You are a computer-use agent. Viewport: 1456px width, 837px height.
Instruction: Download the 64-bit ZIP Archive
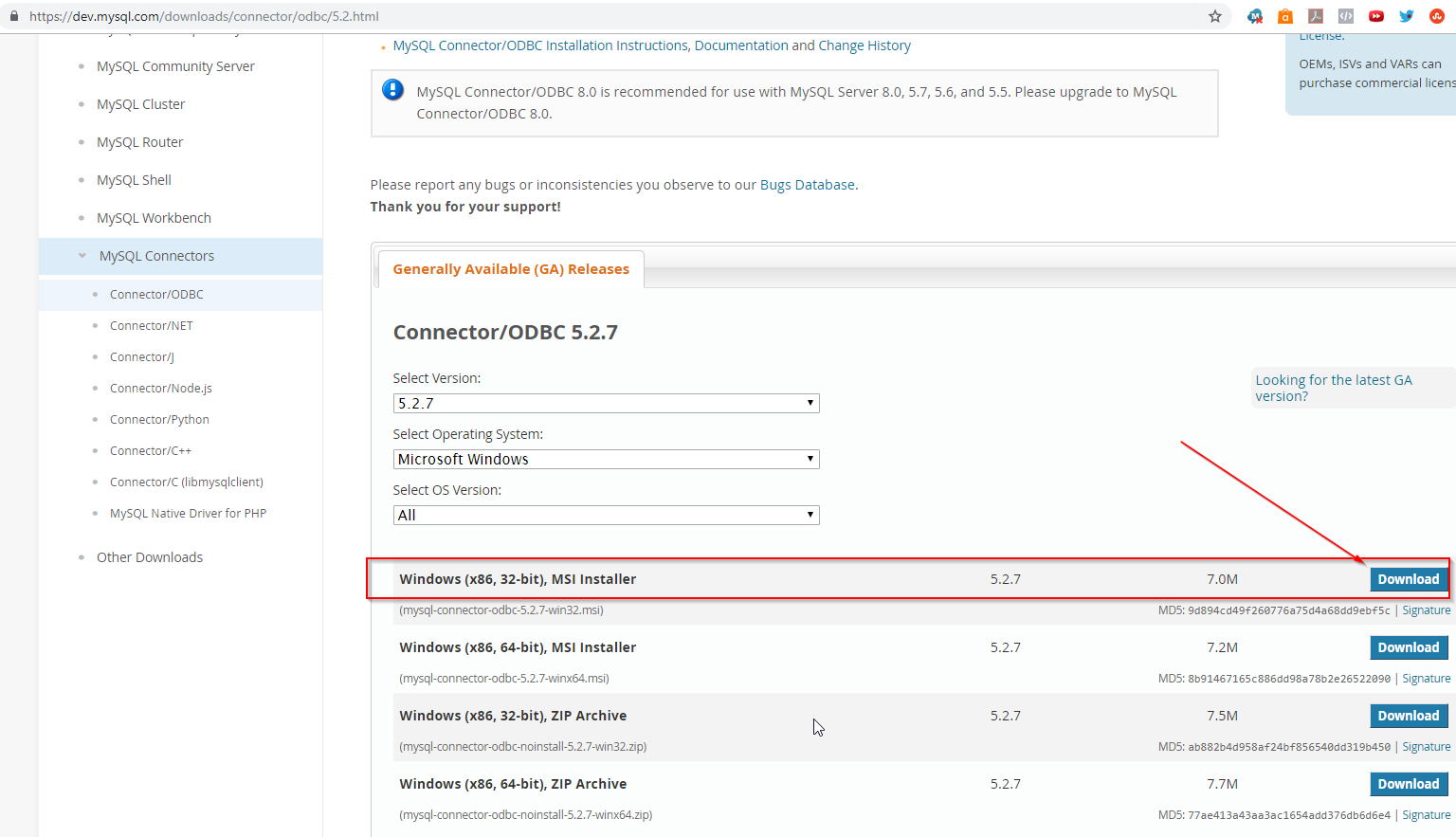coord(1409,784)
